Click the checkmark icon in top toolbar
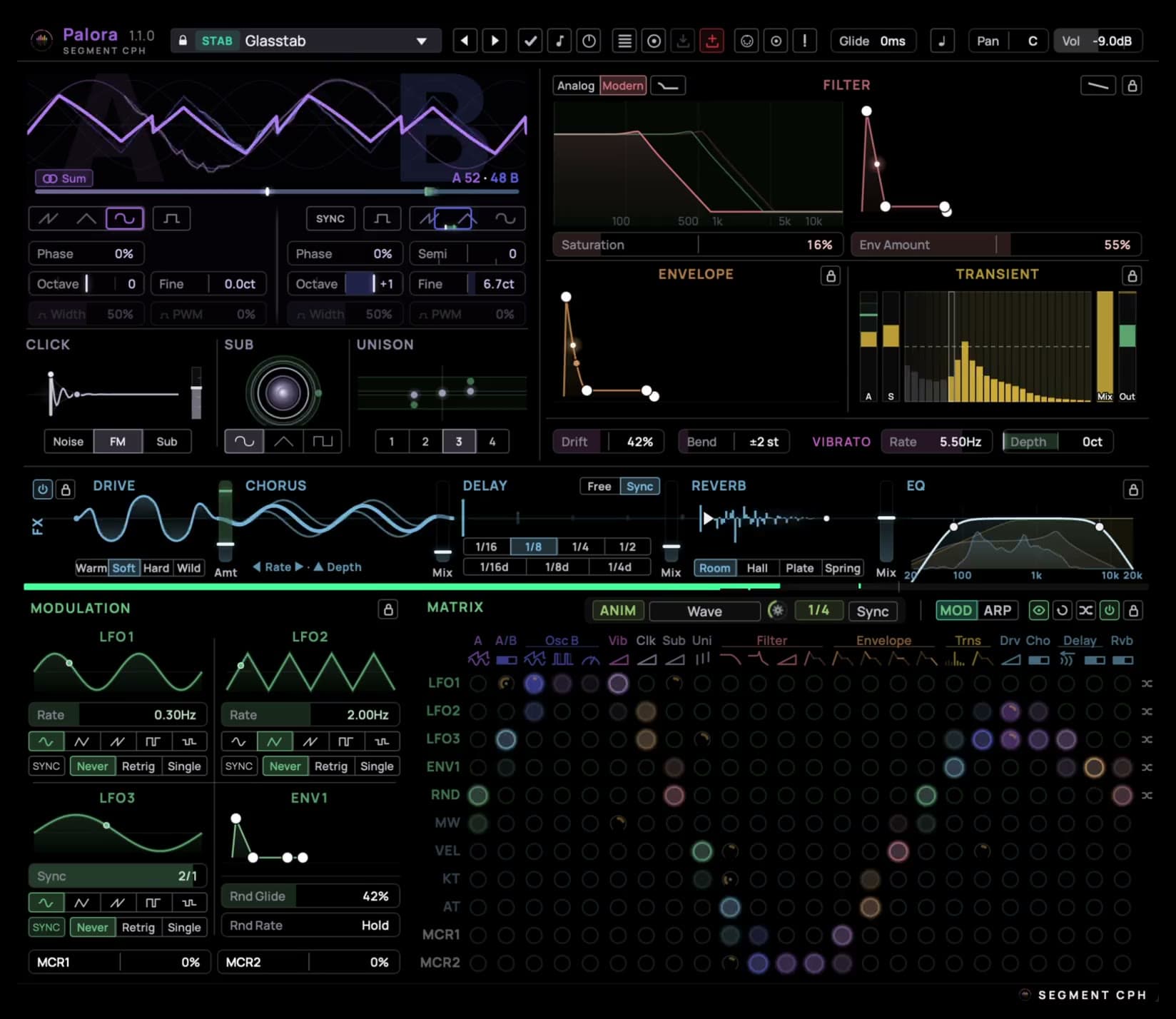Viewport: 1176px width, 1019px height. (530, 41)
